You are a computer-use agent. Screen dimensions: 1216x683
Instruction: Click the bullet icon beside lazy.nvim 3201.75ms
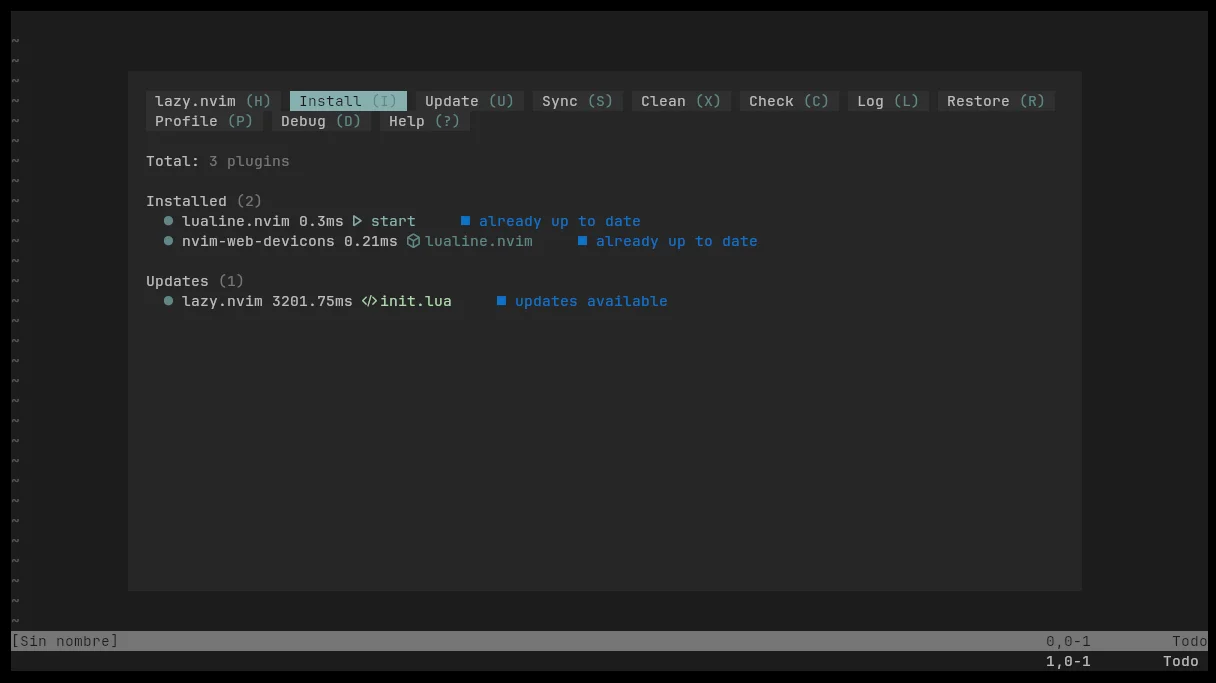pyautogui.click(x=168, y=301)
